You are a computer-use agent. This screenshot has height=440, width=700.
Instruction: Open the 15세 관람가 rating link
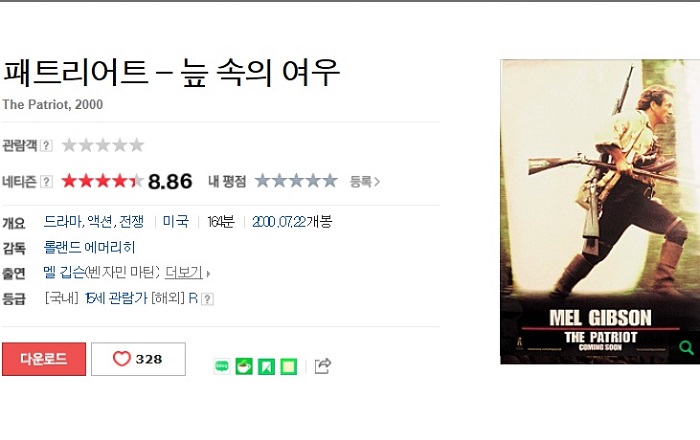116,298
